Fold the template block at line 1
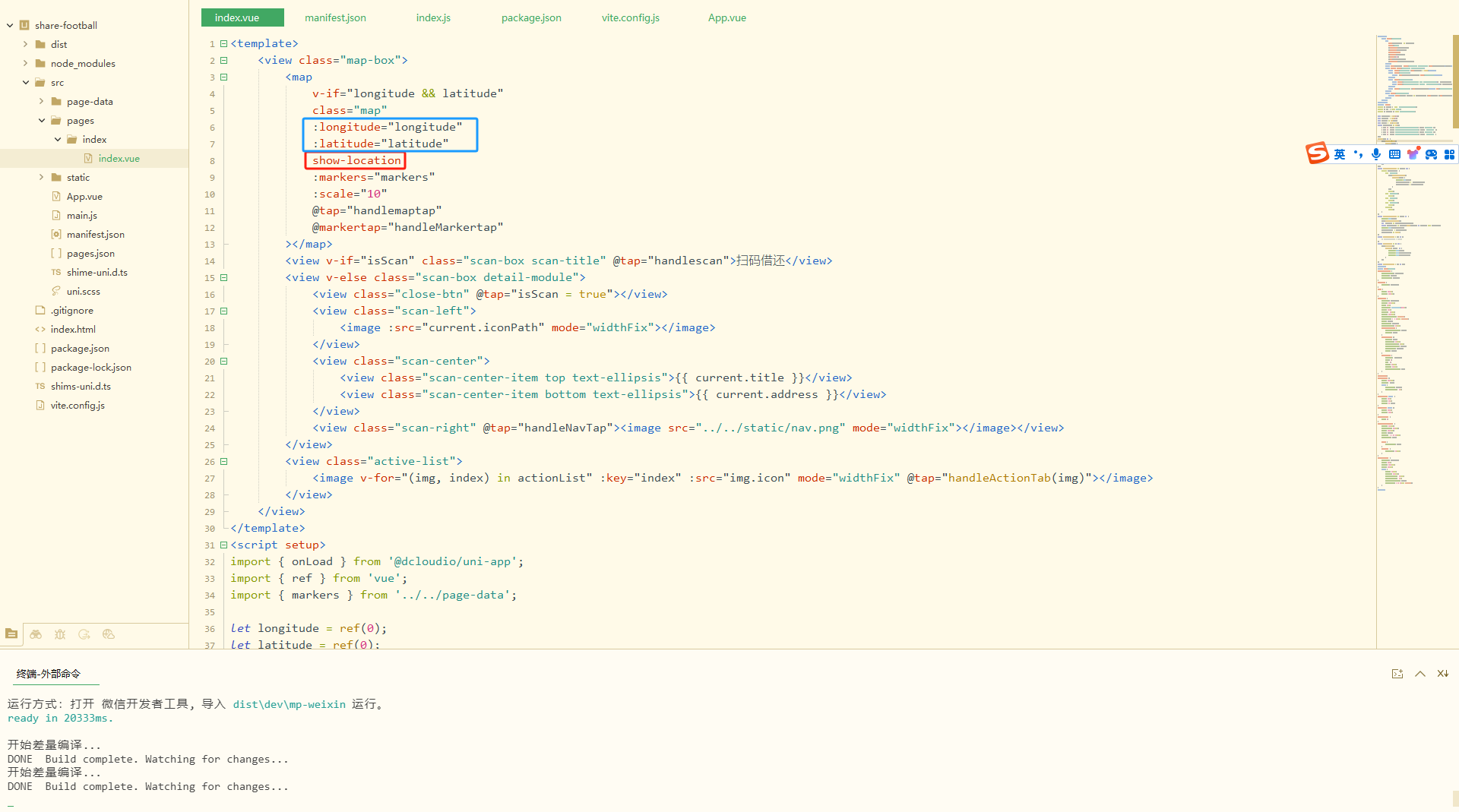This screenshot has height=812, width=1459. point(223,43)
